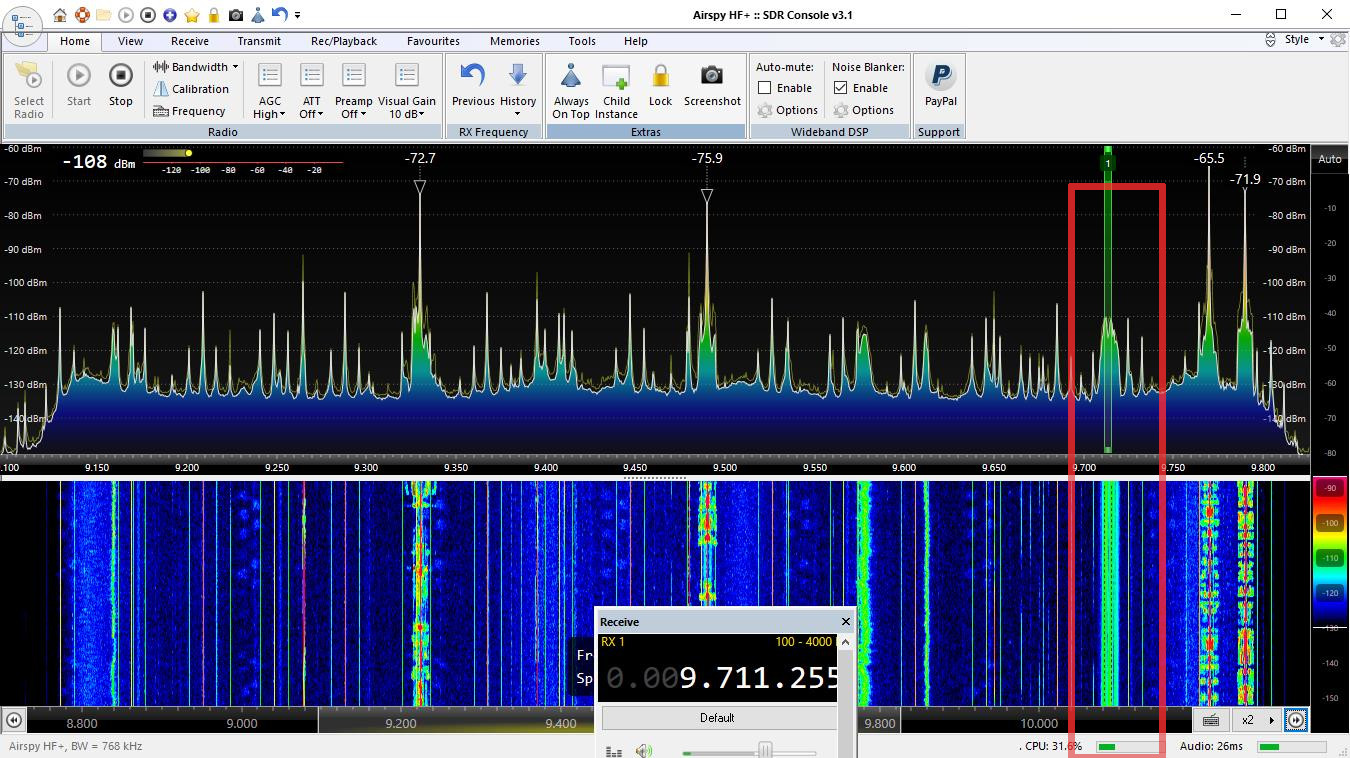Create a Child Instance
Screen dimensions: 1350x758
point(616,90)
